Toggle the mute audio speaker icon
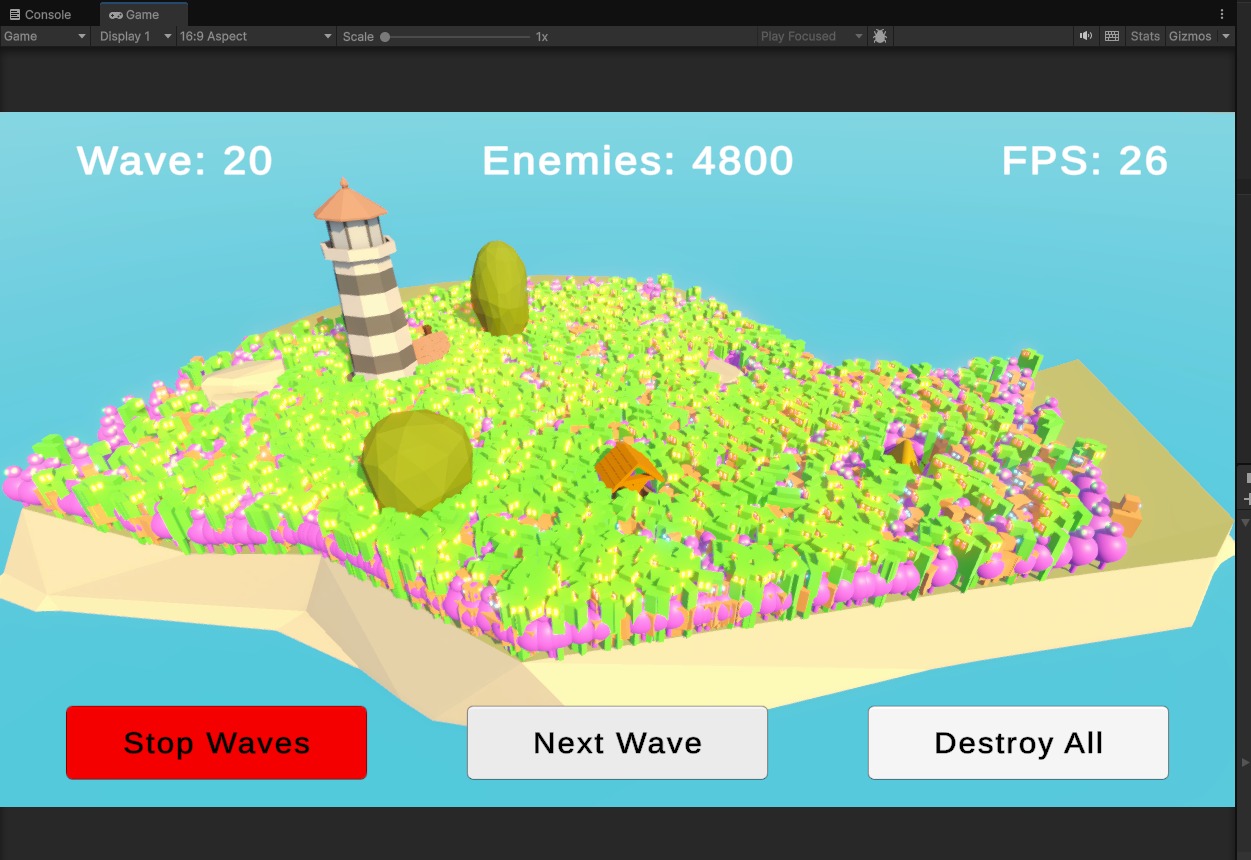Screen dimensions: 1251x860 1085,36
